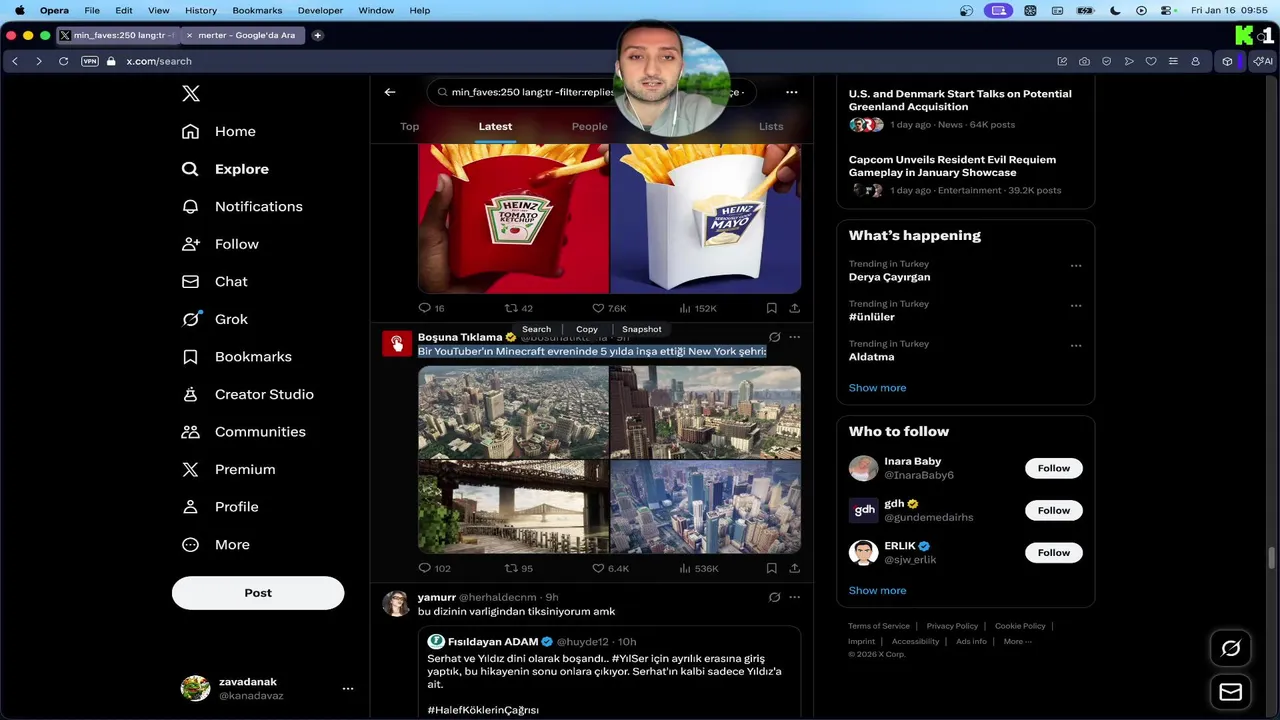Switch to the Lists search tab
This screenshot has width=1280, height=720.
click(x=771, y=126)
